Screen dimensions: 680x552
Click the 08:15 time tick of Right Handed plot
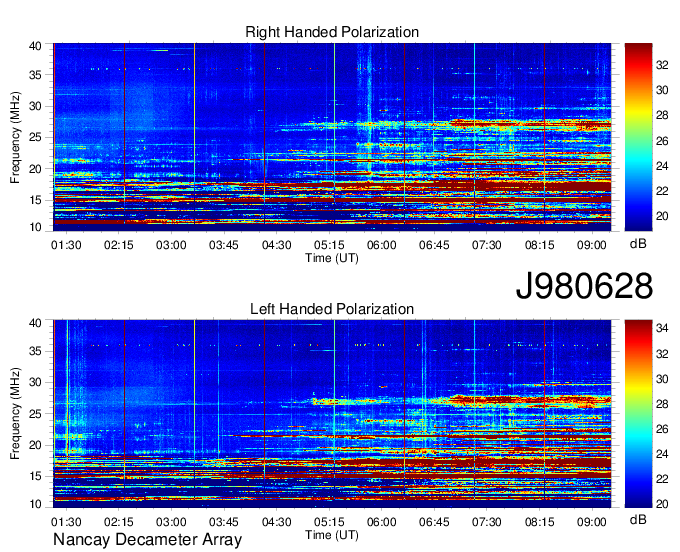point(539,245)
